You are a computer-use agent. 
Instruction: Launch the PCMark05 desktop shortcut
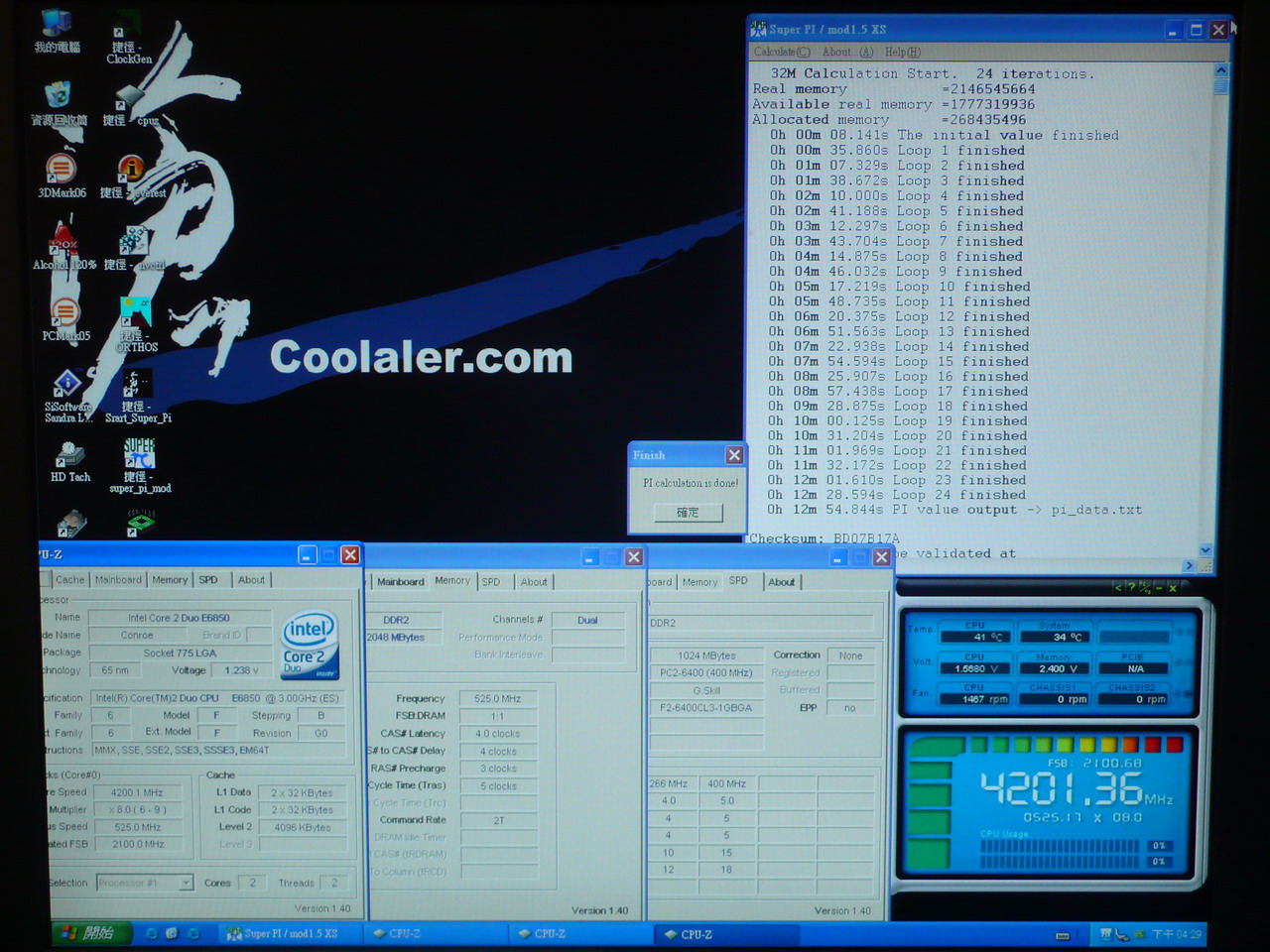click(x=65, y=319)
